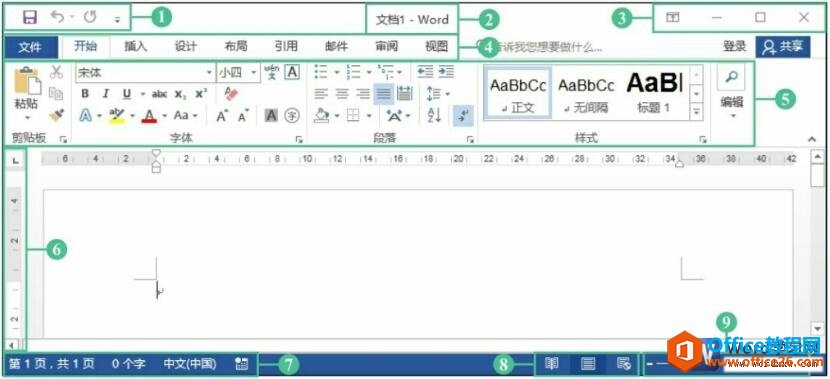Select the Format Painter brush
Image resolution: width=830 pixels, height=379 pixels.
tap(56, 114)
